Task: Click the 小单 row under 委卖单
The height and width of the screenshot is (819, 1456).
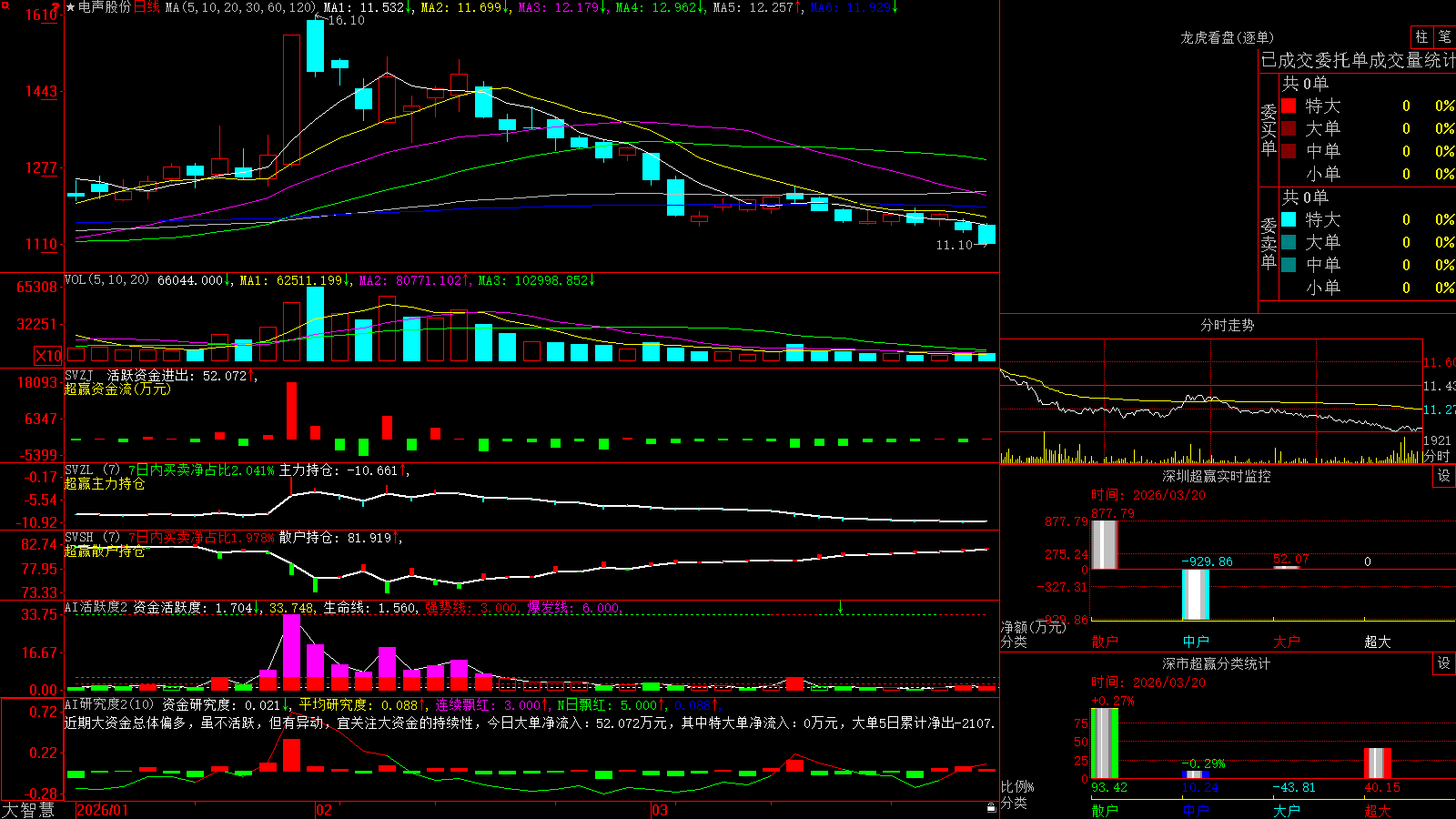Action: pyautogui.click(x=1368, y=287)
